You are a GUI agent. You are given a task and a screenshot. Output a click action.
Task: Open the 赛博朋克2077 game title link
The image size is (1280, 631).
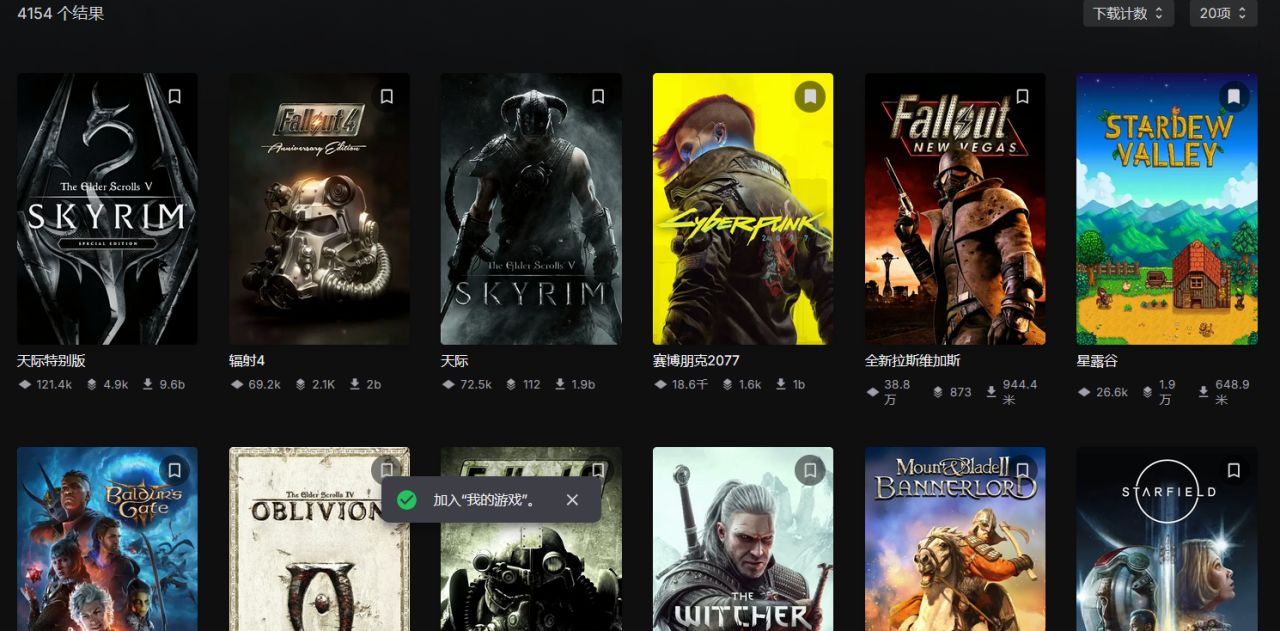tap(696, 361)
